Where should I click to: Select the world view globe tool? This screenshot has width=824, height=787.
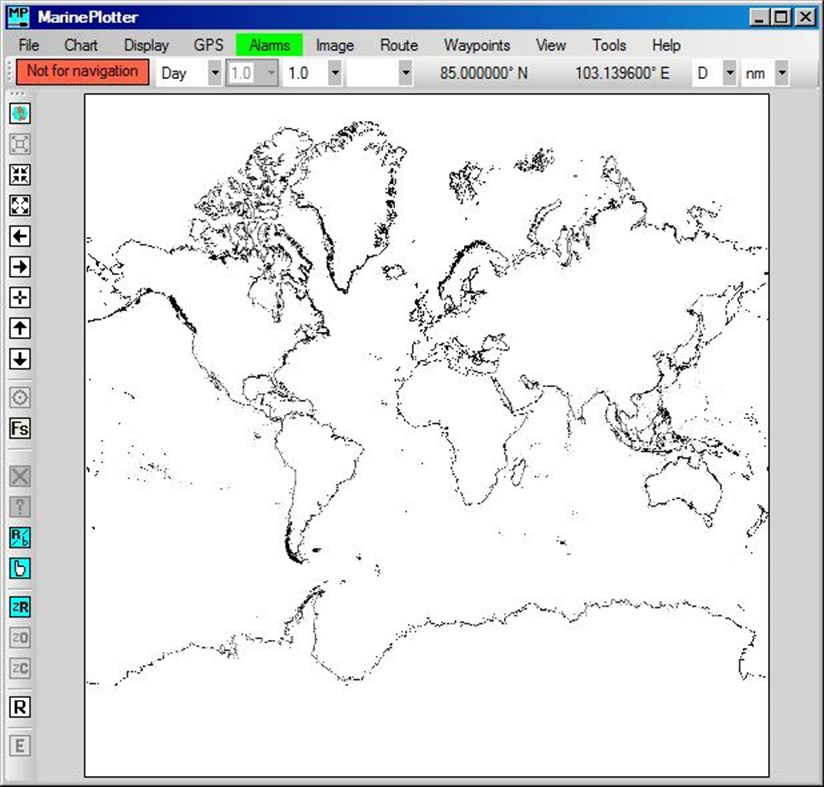(x=18, y=113)
